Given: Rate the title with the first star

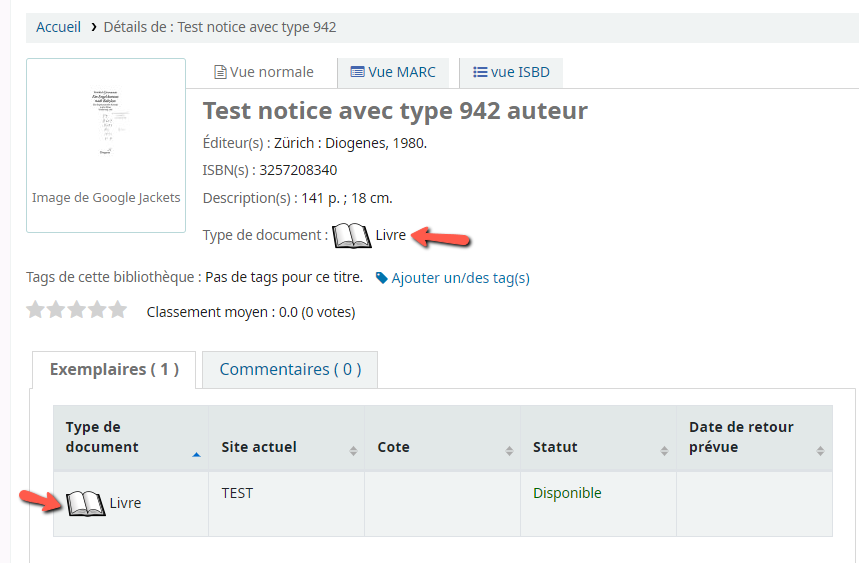Looking at the screenshot, I should pyautogui.click(x=36, y=310).
